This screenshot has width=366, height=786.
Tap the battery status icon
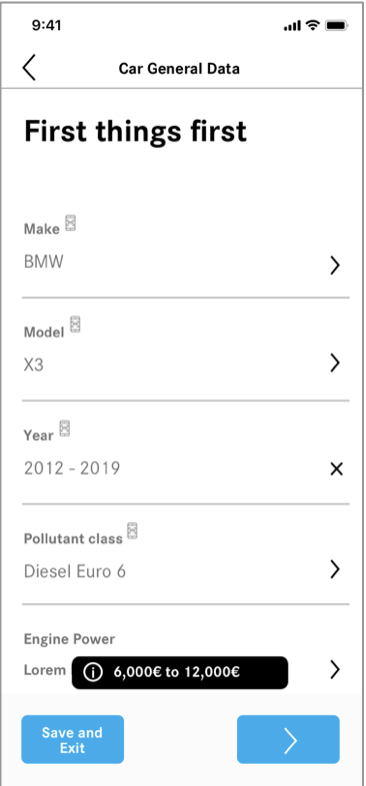(336, 25)
